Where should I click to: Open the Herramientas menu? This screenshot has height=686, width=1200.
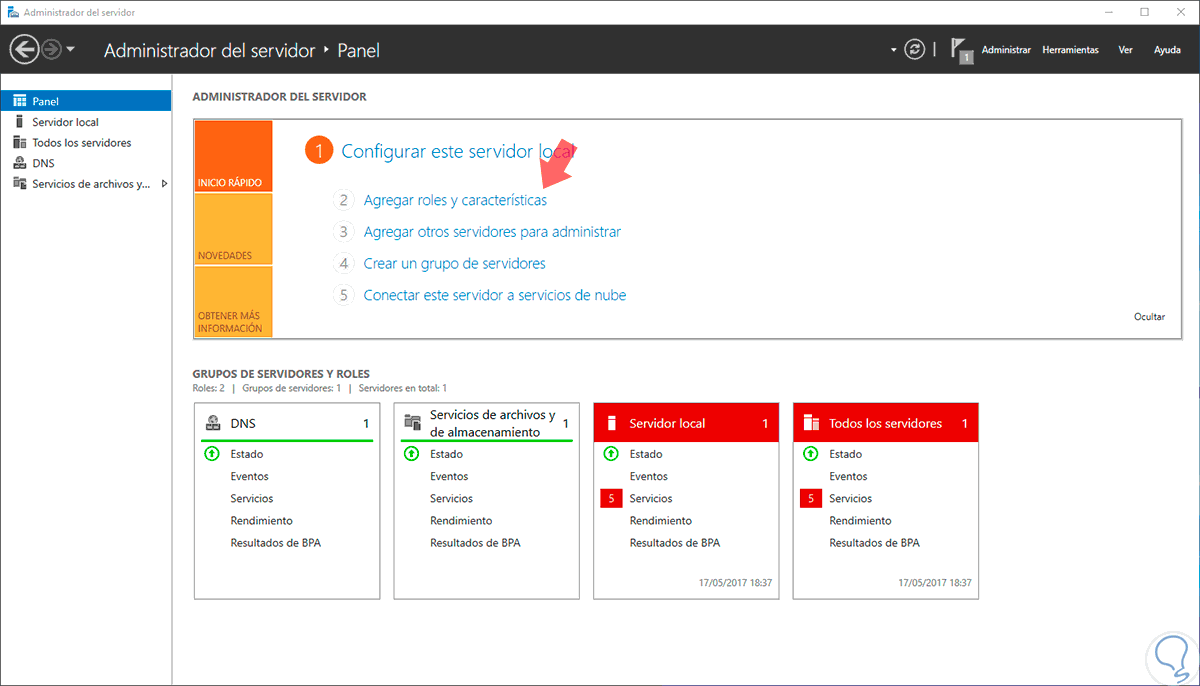click(x=1070, y=50)
